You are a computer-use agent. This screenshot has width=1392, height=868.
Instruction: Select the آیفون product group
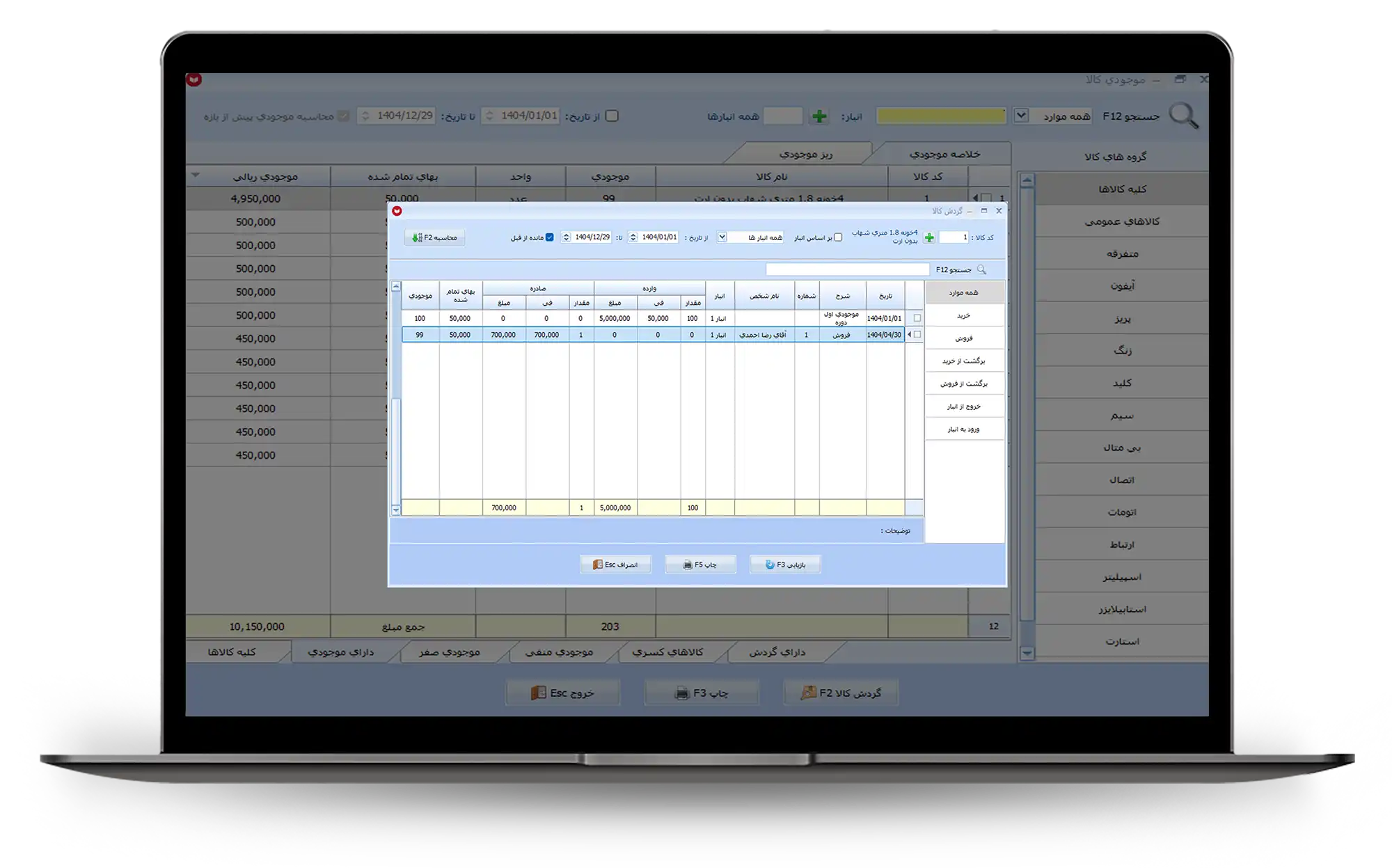click(1122, 285)
